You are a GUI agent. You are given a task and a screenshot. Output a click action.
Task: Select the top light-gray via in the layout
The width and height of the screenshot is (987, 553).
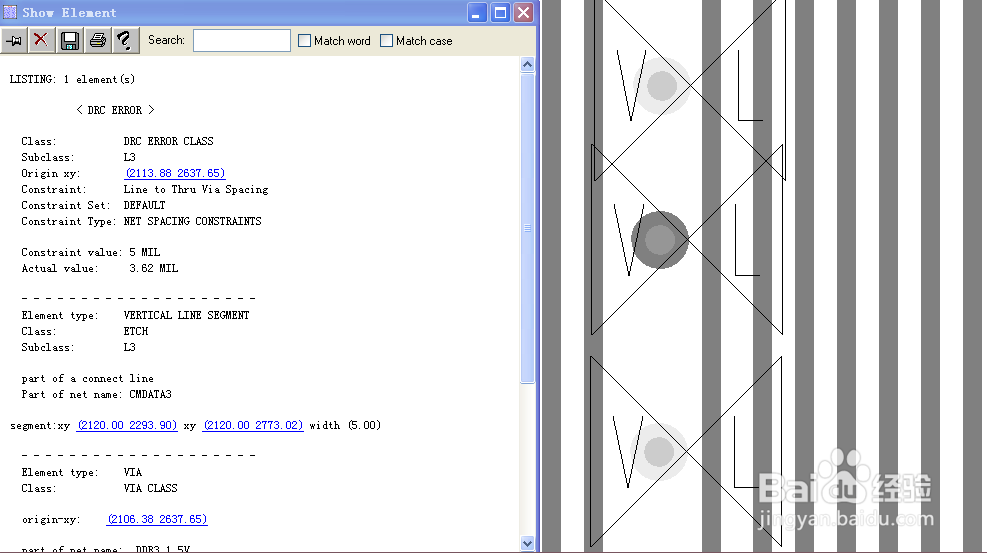pyautogui.click(x=662, y=86)
